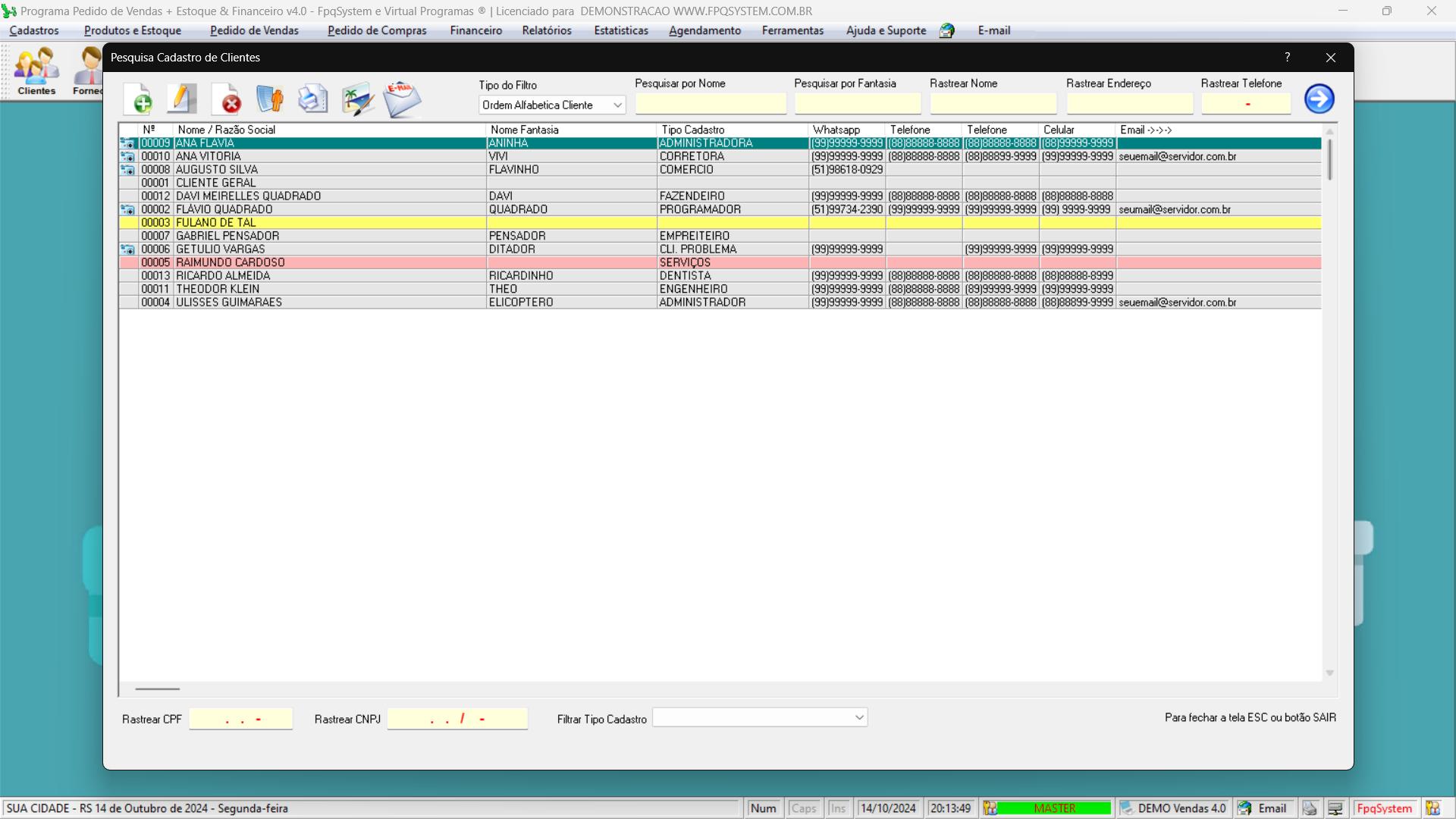Click the MASTER user status indicator
Screen dimensions: 1456x819
1054,808
